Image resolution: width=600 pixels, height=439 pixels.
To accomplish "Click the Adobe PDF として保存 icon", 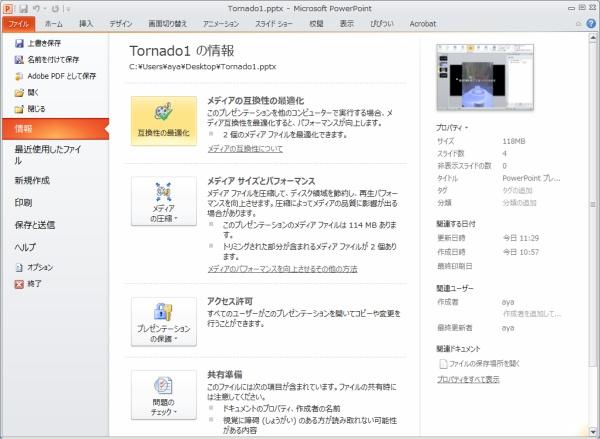I will tap(19, 76).
